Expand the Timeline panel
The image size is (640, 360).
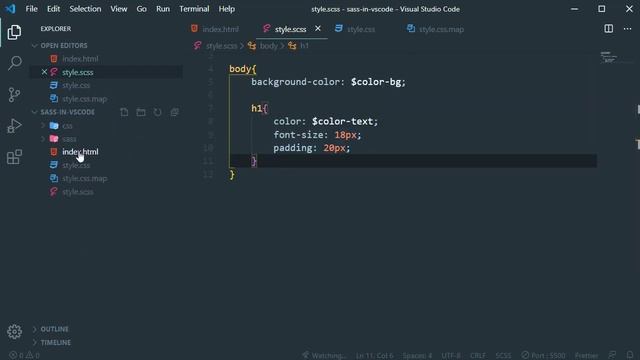tap(34, 342)
